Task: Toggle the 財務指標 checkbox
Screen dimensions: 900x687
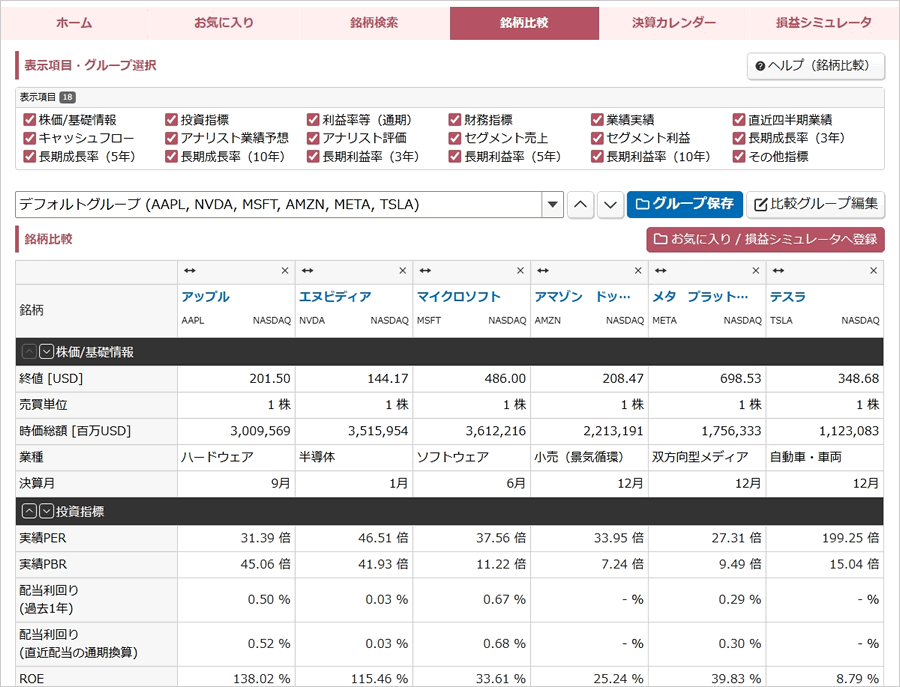Action: click(455, 119)
